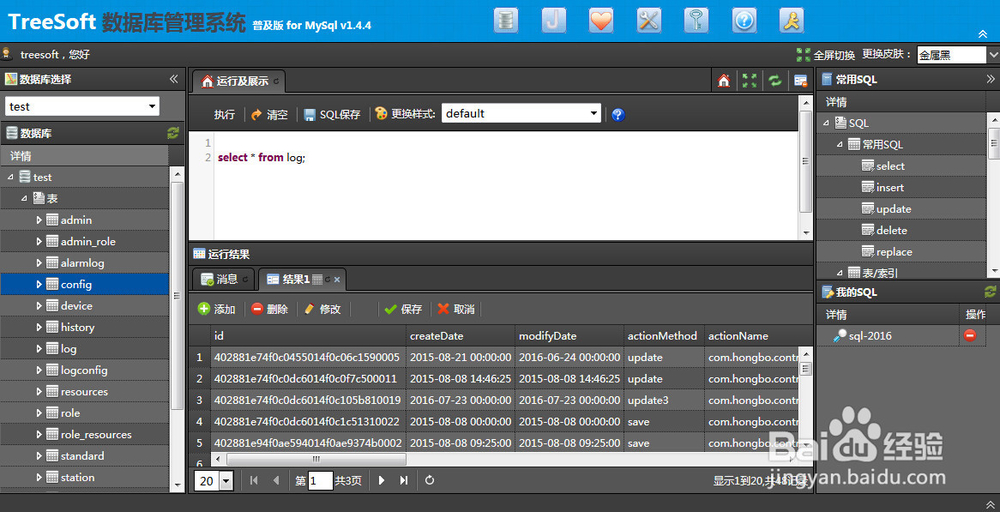This screenshot has width=1000, height=512.
Task: Click 保存 to save changes
Action: [x=404, y=309]
